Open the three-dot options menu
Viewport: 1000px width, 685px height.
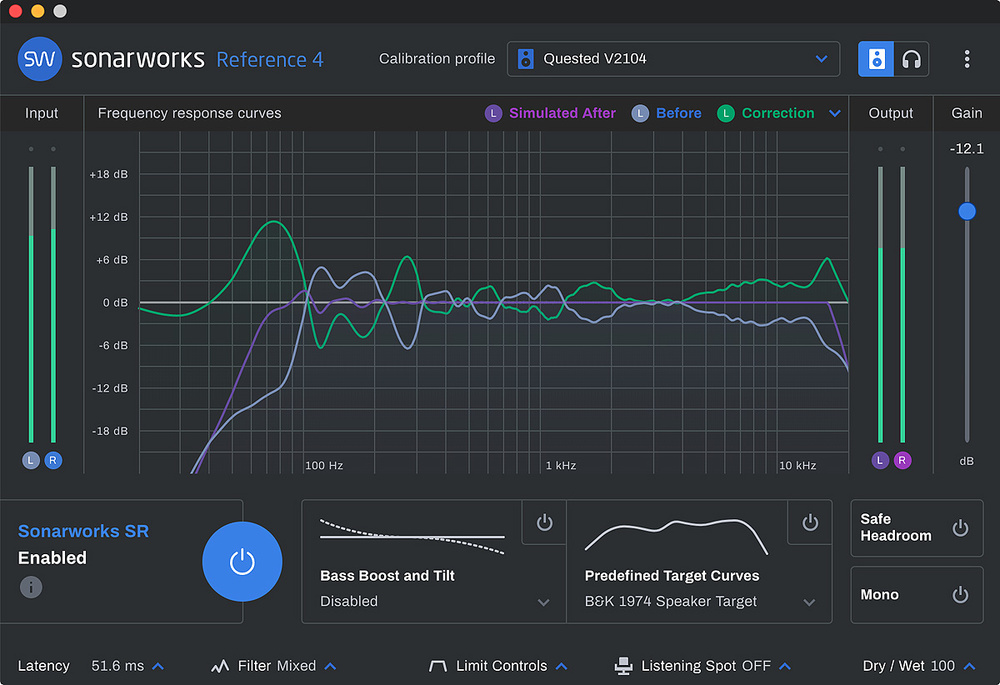pyautogui.click(x=967, y=59)
